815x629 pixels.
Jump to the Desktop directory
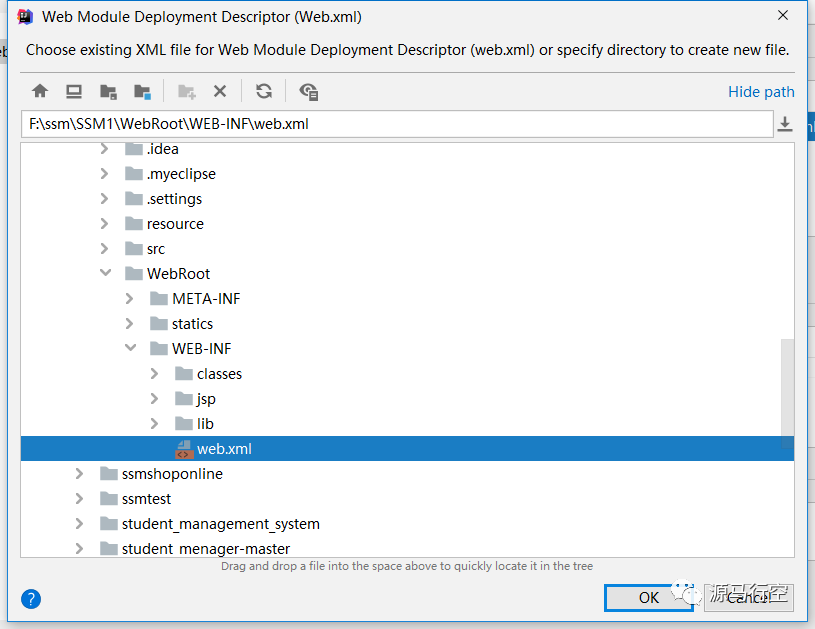pos(74,91)
